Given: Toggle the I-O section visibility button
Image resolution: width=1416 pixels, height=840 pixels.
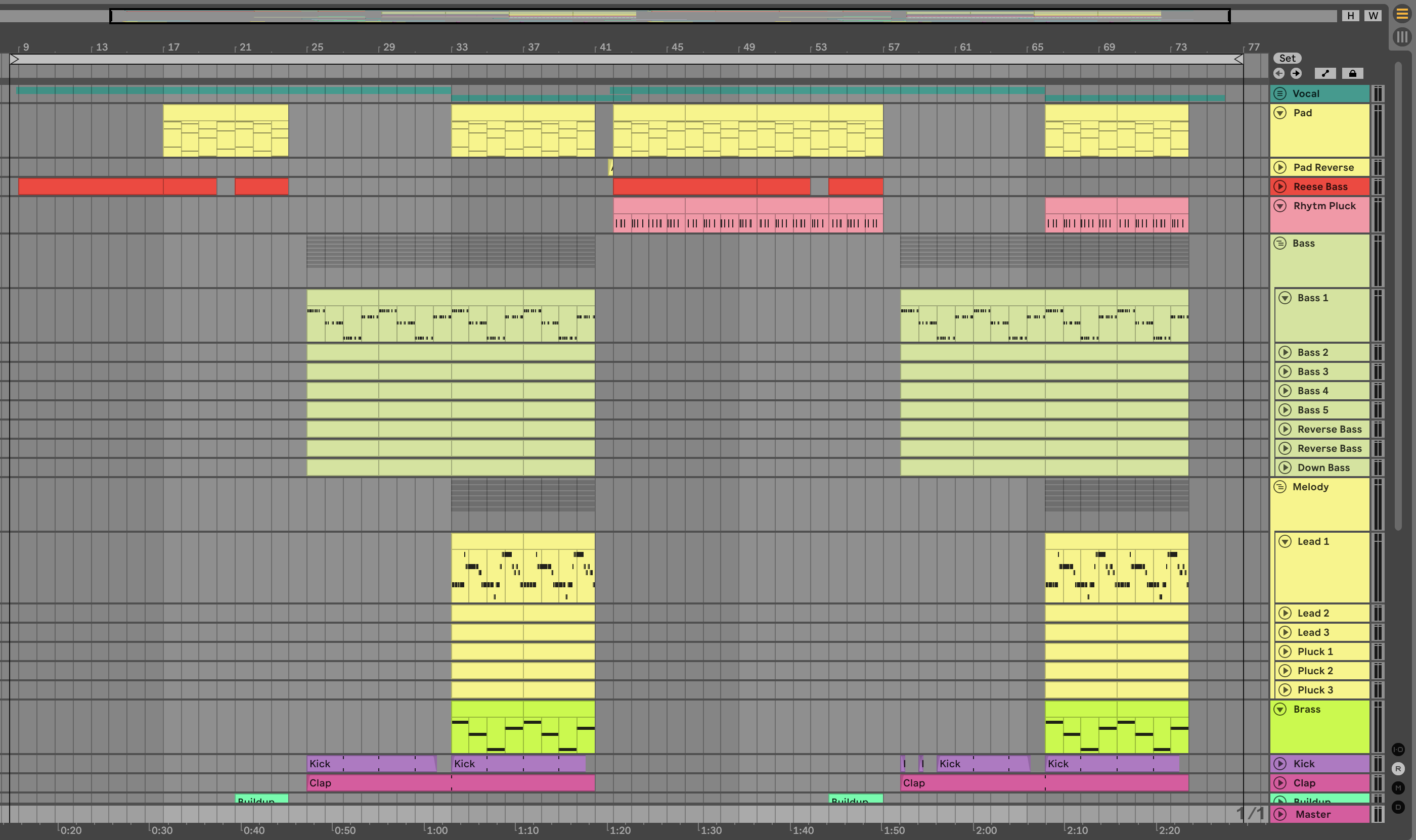Looking at the screenshot, I should pyautogui.click(x=1398, y=750).
